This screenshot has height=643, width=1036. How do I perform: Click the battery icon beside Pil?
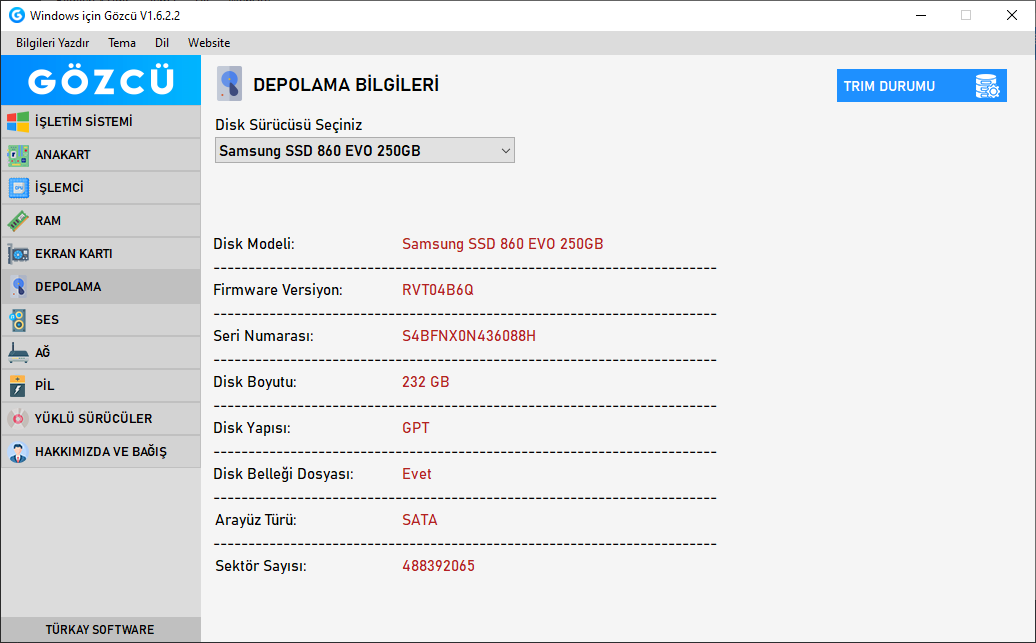(18, 386)
